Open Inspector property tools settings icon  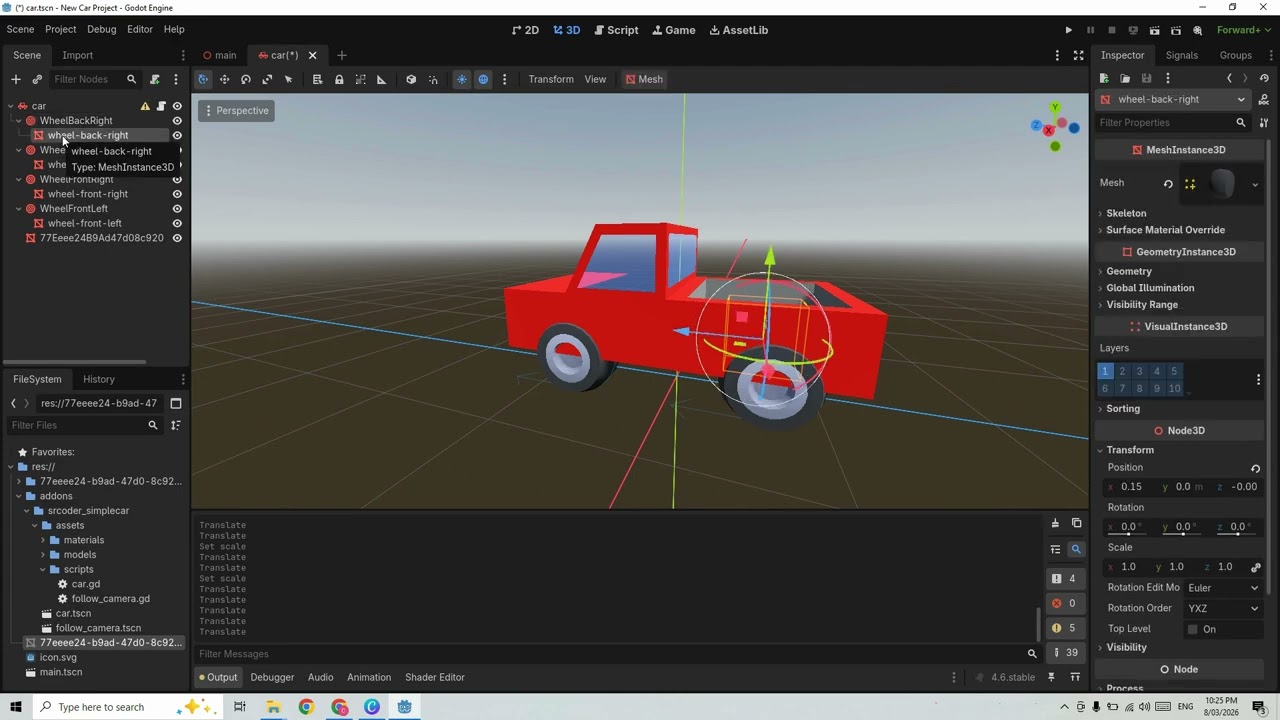click(1264, 122)
